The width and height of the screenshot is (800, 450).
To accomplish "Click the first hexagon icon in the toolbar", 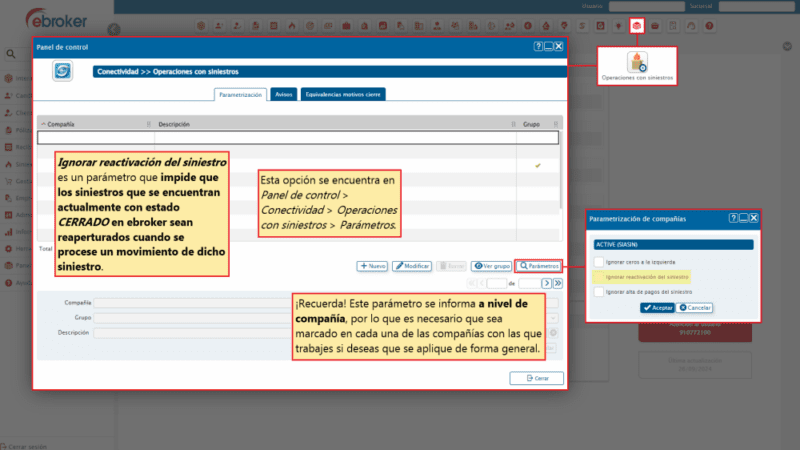I will [x=201, y=26].
